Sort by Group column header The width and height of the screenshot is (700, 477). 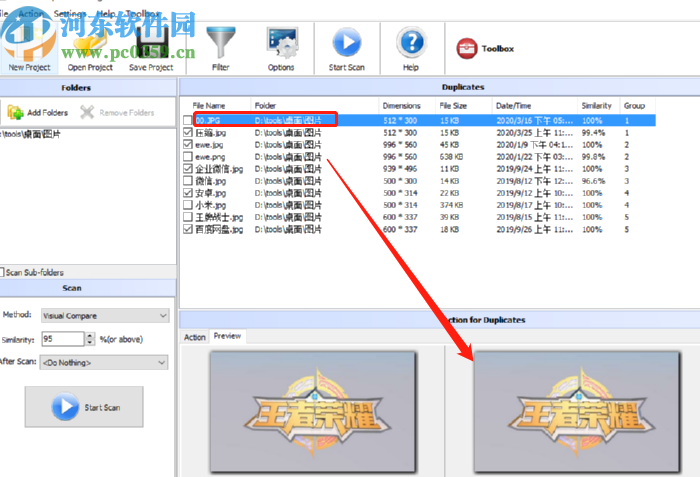pos(634,106)
